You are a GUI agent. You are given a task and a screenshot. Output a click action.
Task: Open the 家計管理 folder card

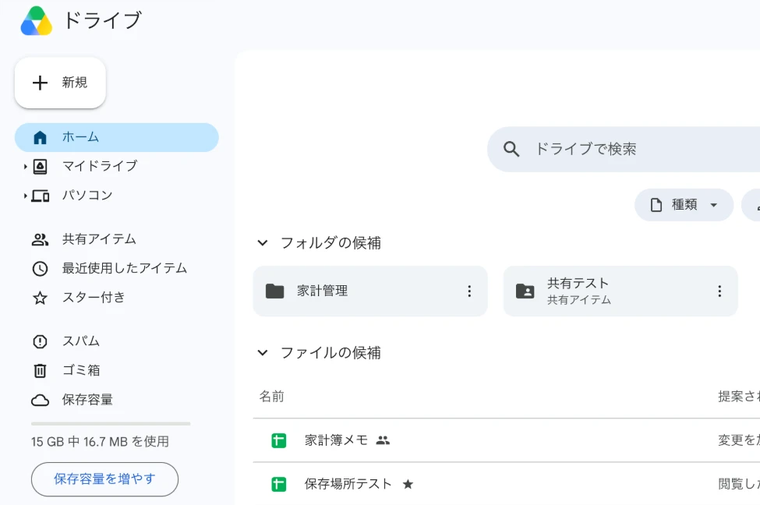point(370,291)
